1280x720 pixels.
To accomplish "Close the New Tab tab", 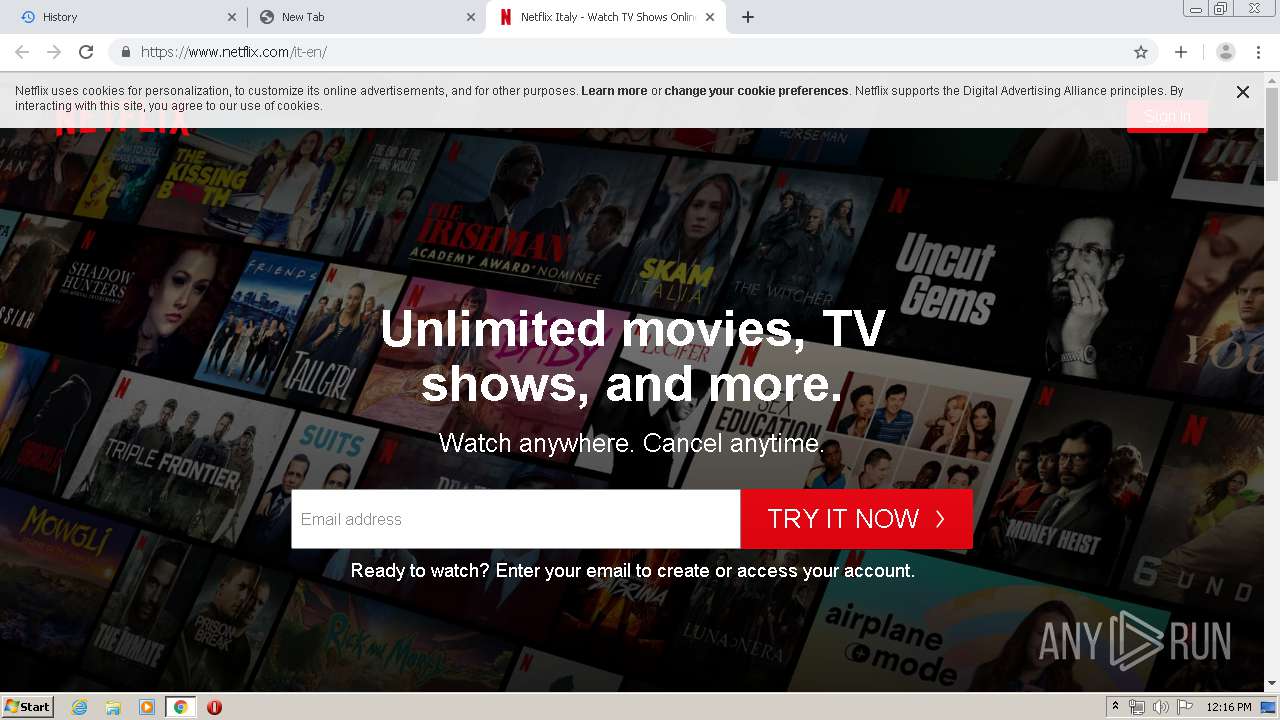I will pyautogui.click(x=471, y=17).
